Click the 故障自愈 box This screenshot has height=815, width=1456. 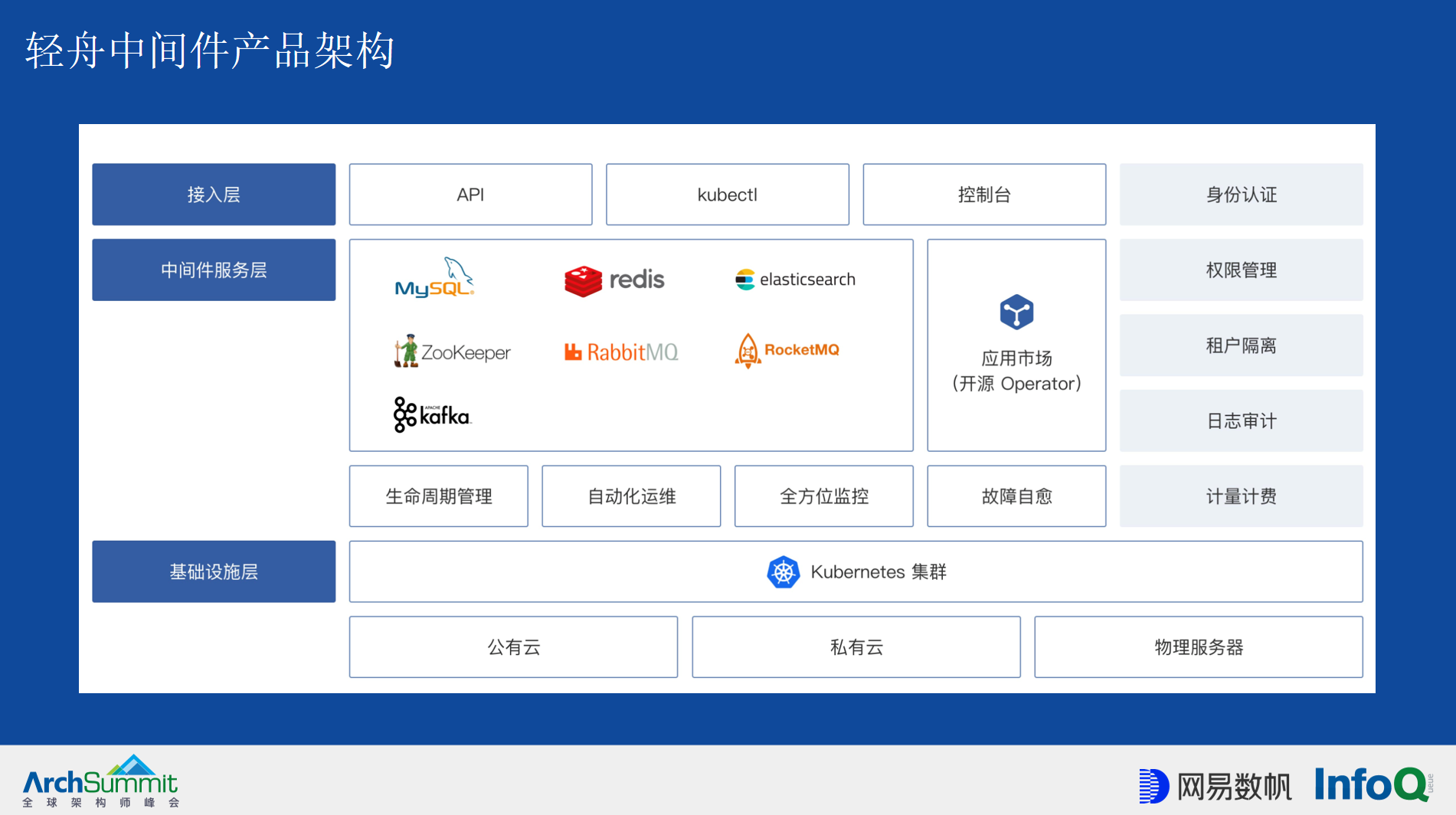coord(1016,496)
